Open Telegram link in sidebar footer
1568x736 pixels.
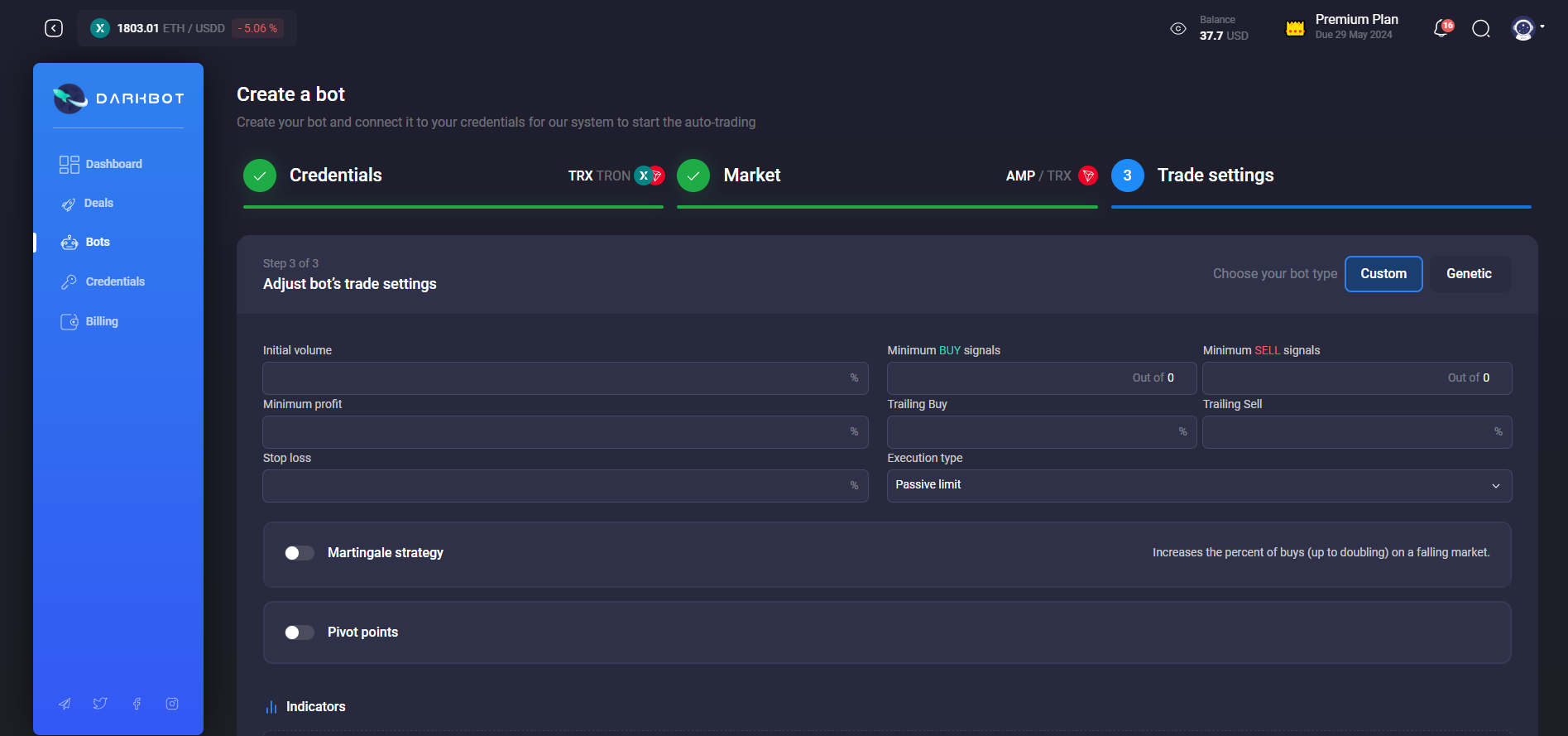point(65,704)
